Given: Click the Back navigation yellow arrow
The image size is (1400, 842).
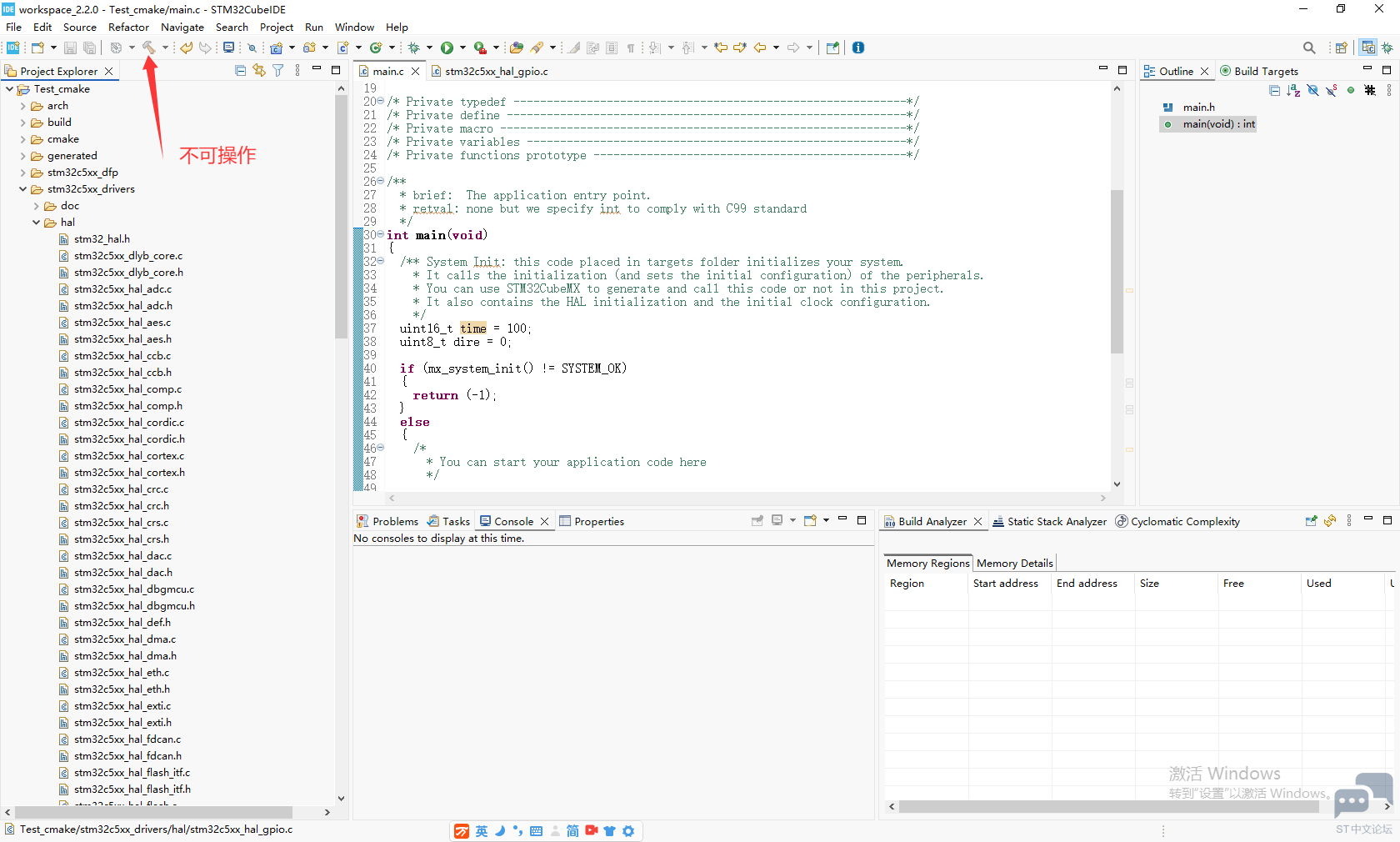Looking at the screenshot, I should (760, 48).
